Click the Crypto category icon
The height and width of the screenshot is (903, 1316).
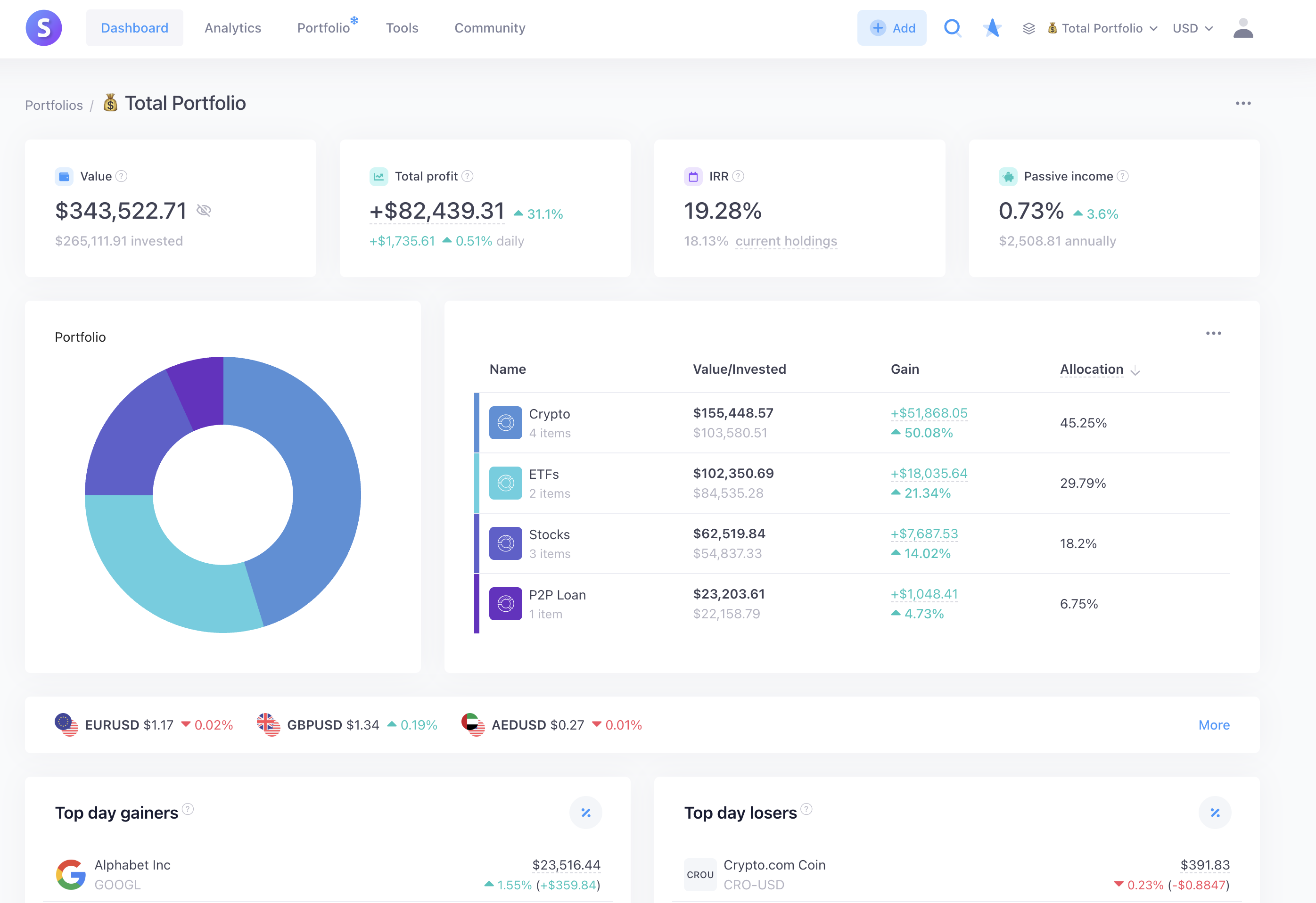click(x=505, y=422)
